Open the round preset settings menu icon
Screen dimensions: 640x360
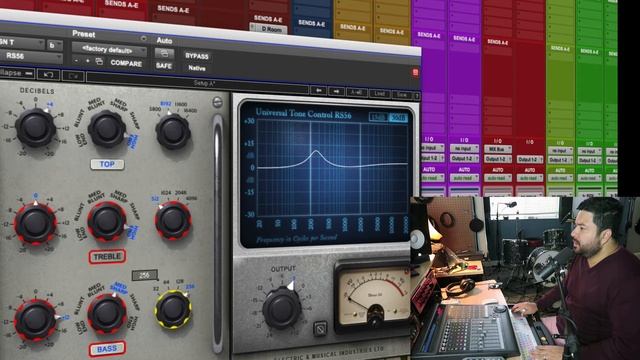coord(143,38)
